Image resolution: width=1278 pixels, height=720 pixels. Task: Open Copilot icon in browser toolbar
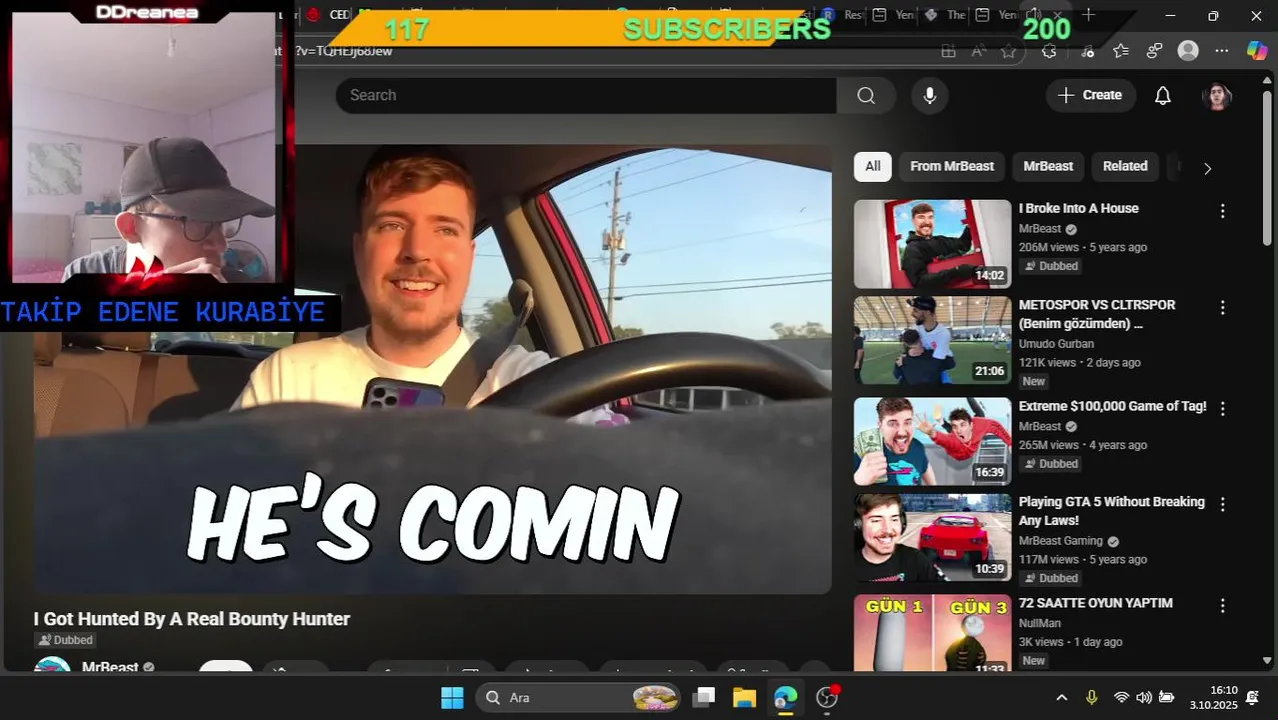click(1257, 51)
